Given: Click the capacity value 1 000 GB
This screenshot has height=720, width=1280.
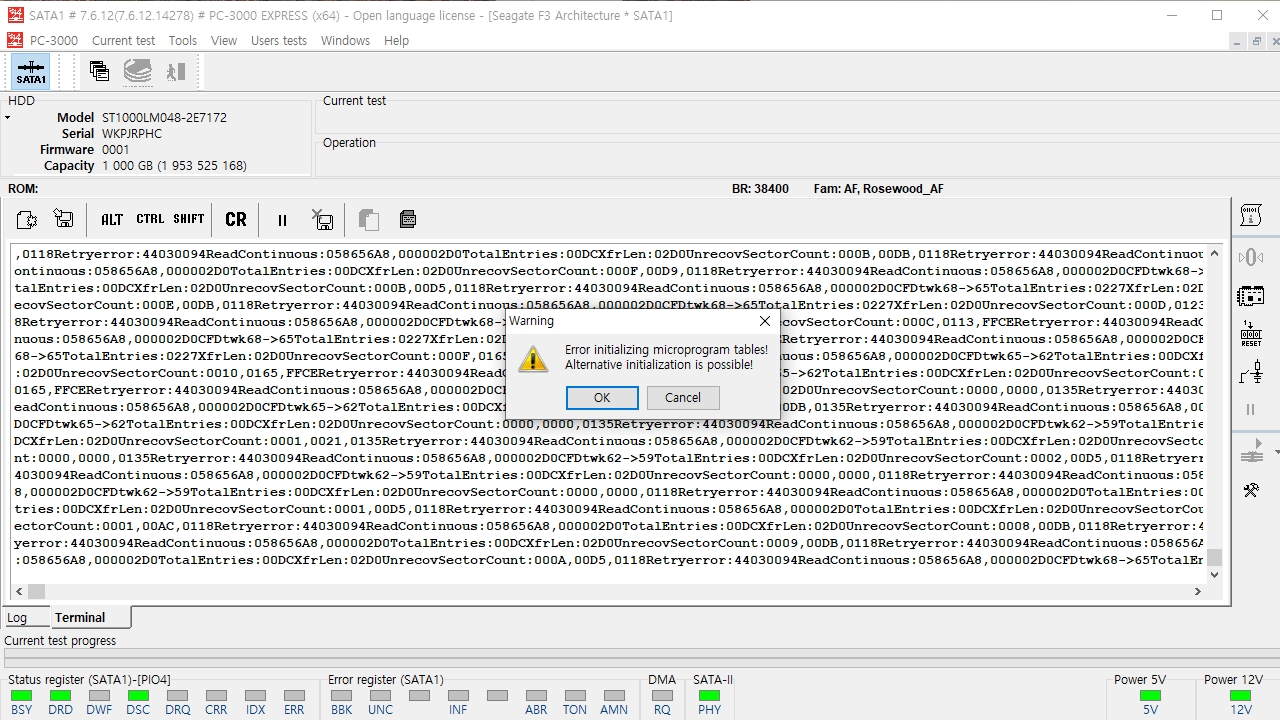Looking at the screenshot, I should (x=174, y=166).
